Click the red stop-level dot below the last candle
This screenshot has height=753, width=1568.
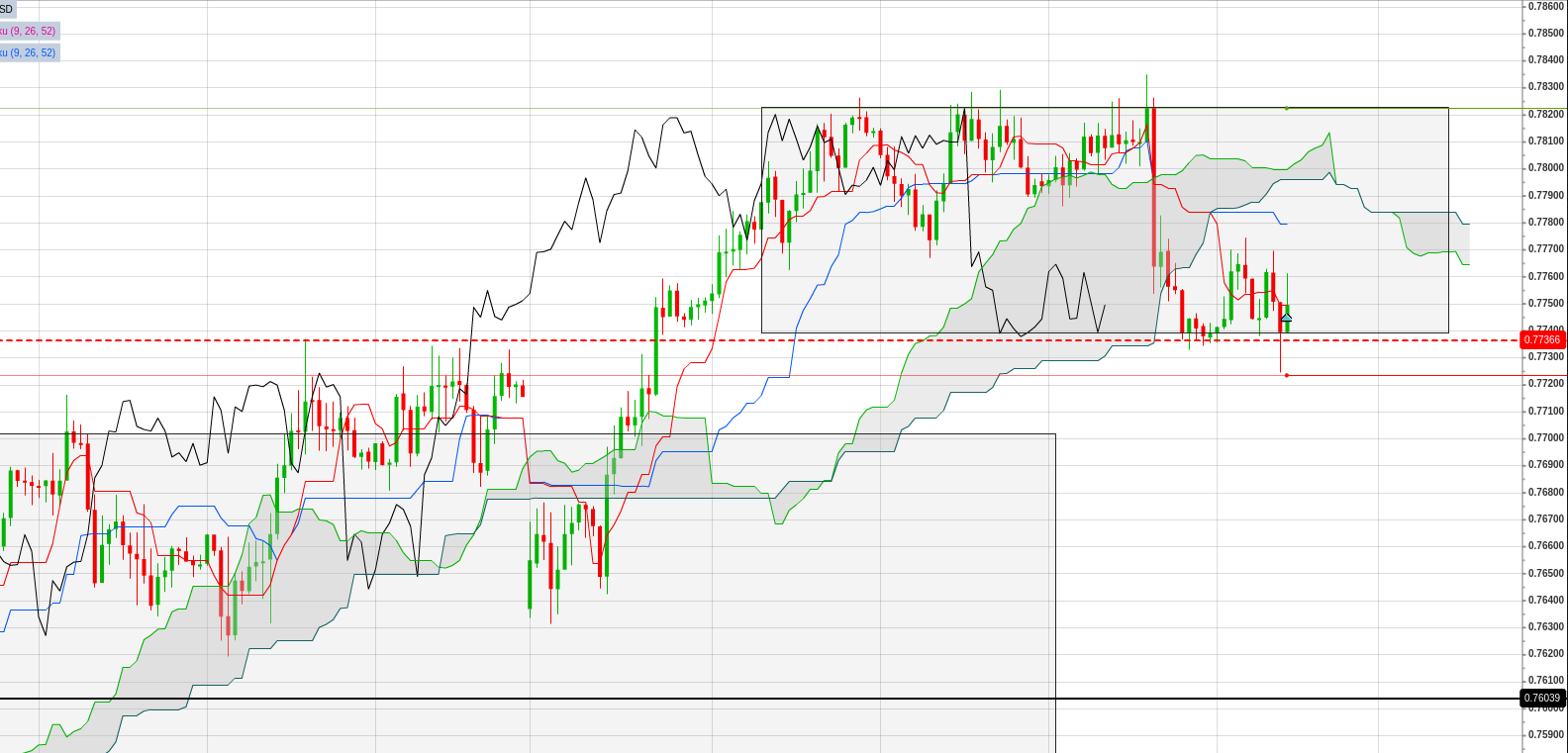[x=1286, y=375]
